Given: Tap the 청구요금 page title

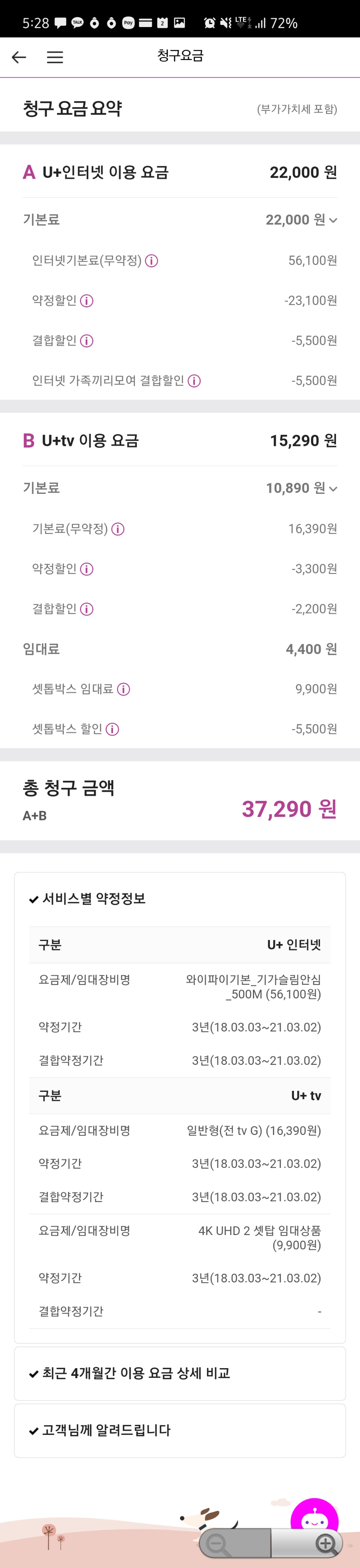Looking at the screenshot, I should click(x=180, y=56).
